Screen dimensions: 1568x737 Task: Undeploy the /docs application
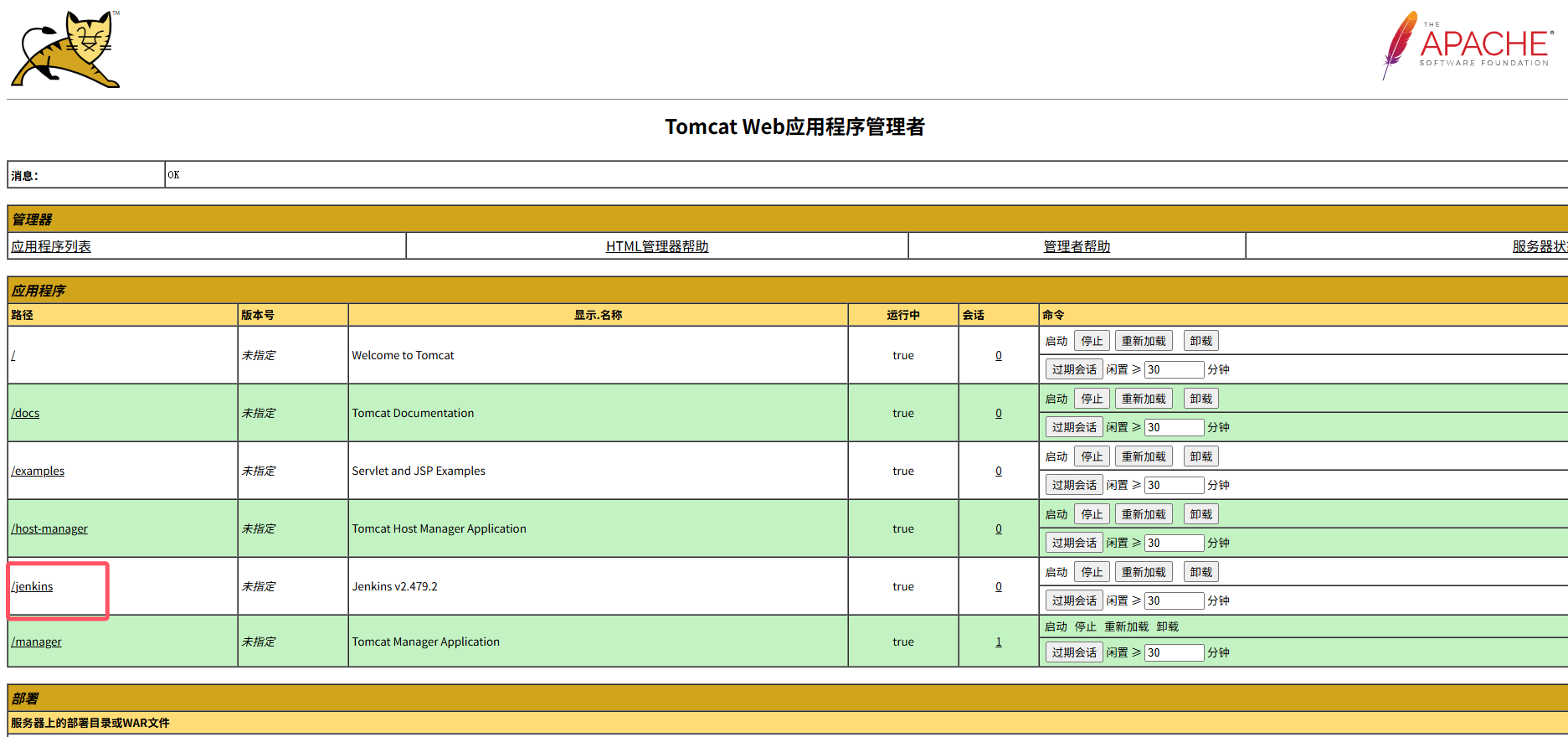tap(1201, 399)
